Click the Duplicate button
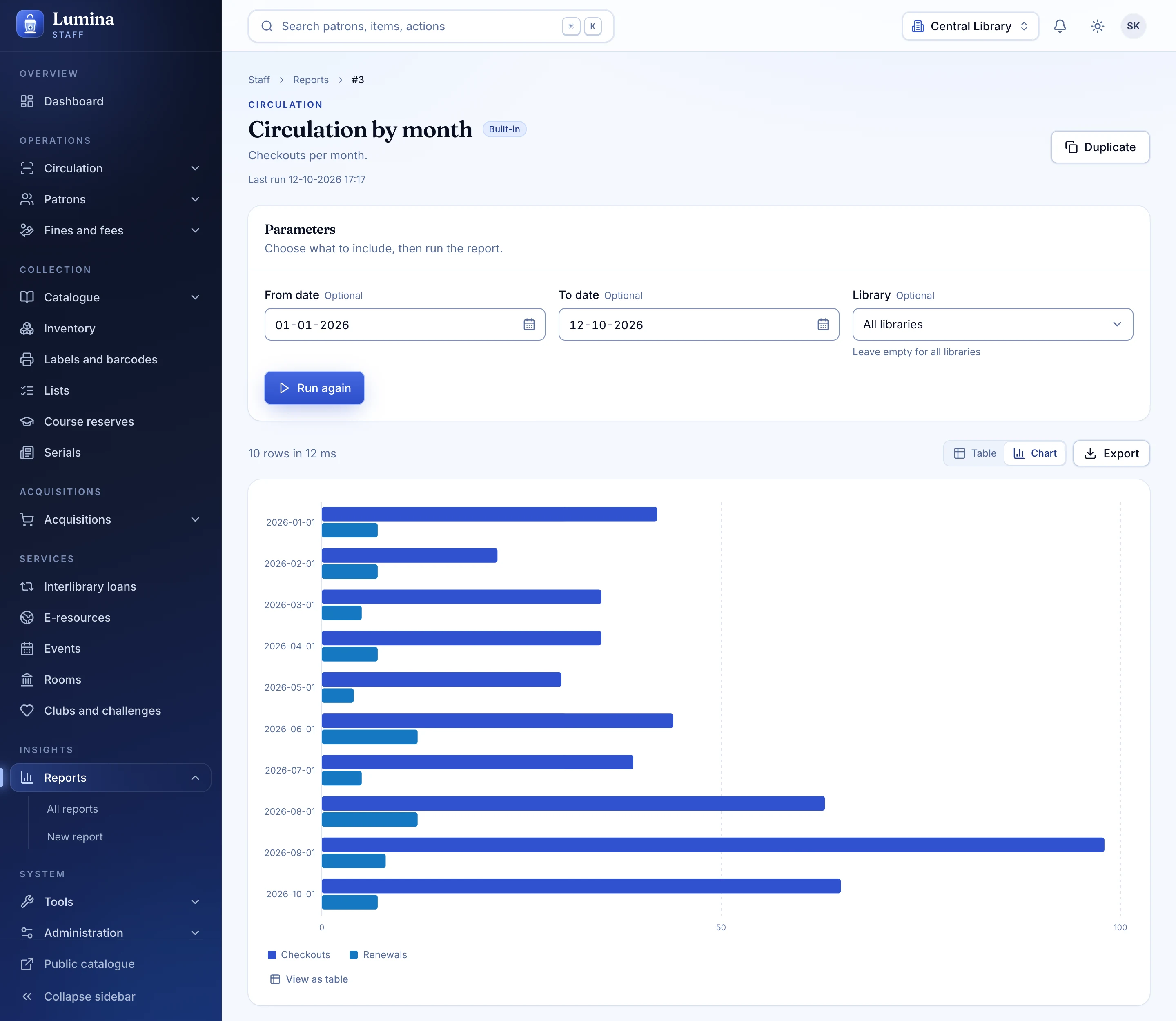The image size is (1176, 1021). click(x=1100, y=147)
